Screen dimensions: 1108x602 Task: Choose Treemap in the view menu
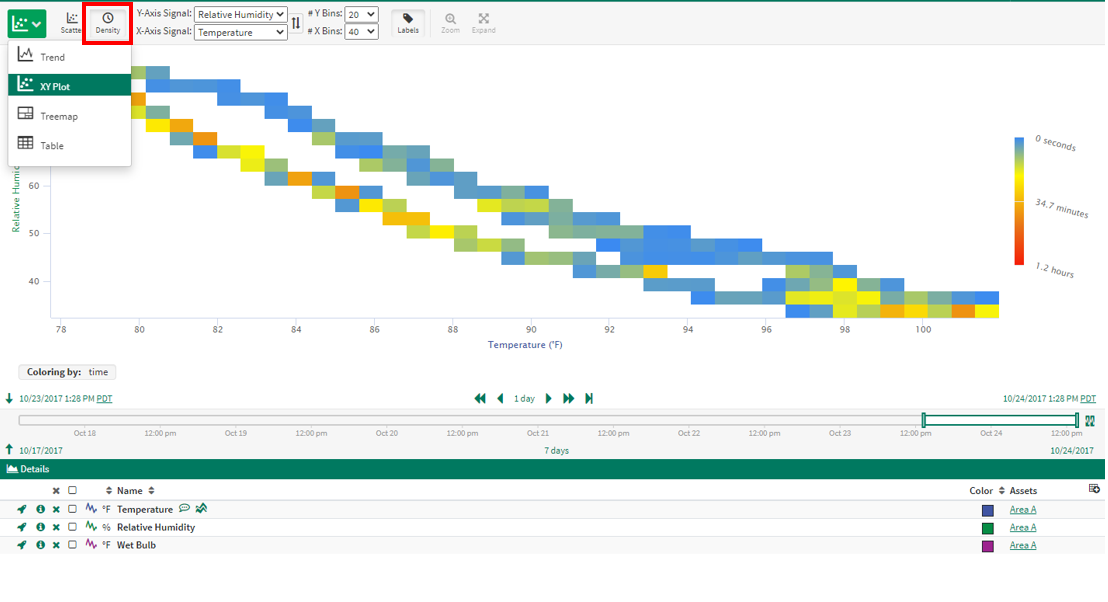coord(58,117)
